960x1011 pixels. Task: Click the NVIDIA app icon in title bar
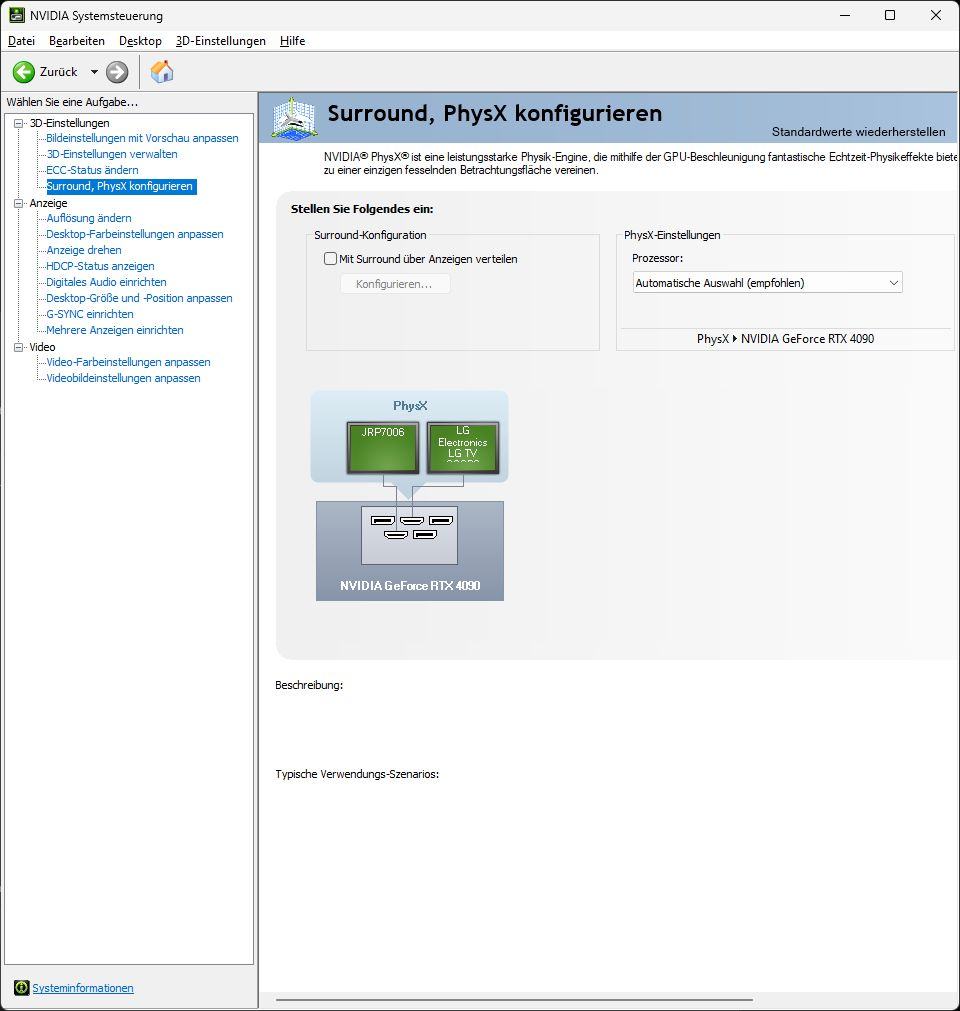(17, 15)
